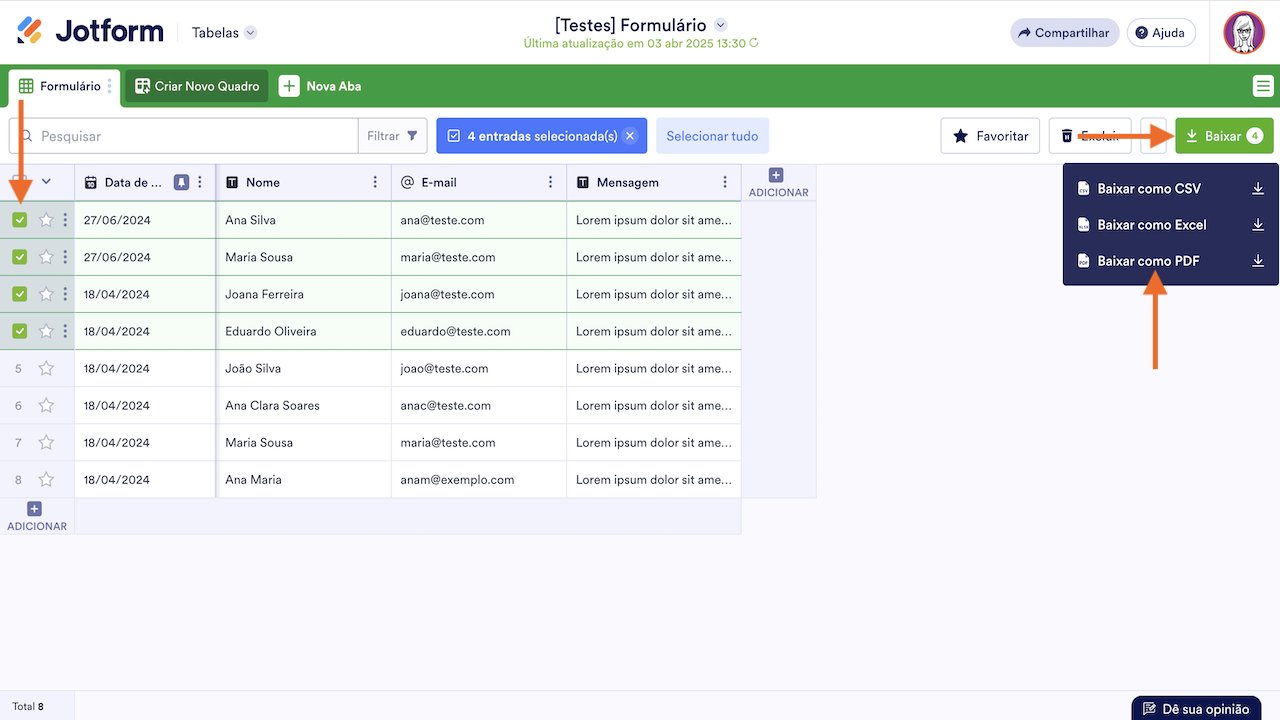Clear the 4 selected entries with X
Viewport: 1280px width, 720px height.
[x=629, y=136]
